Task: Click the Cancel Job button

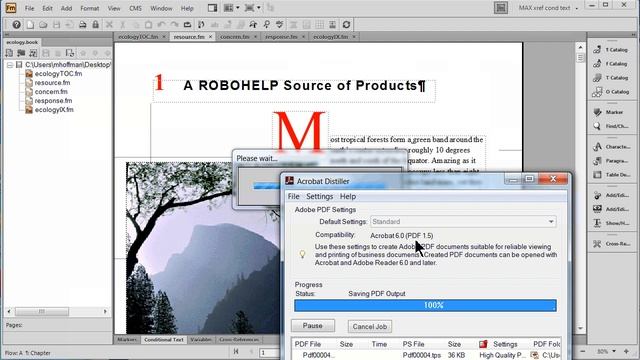Action: (x=370, y=327)
